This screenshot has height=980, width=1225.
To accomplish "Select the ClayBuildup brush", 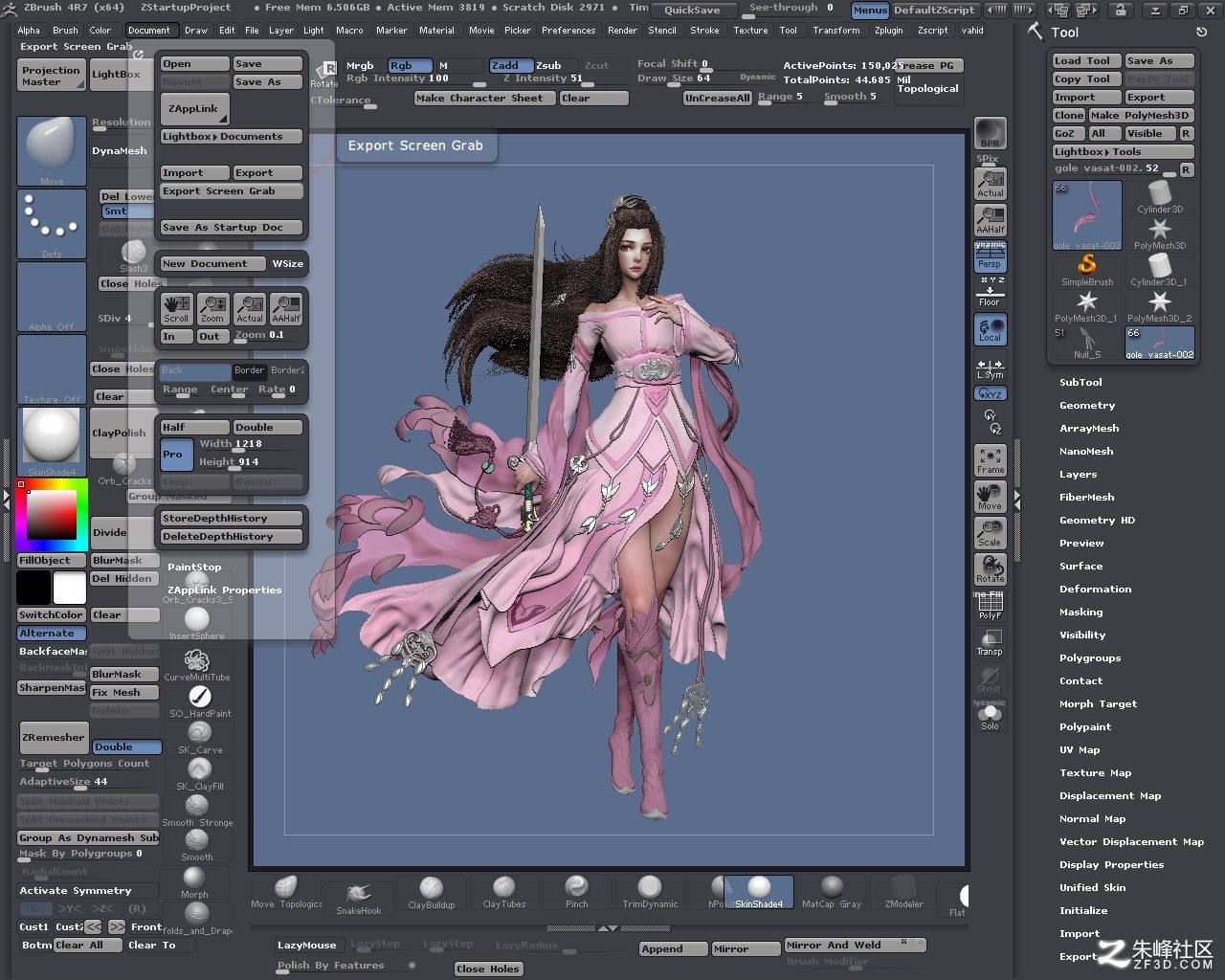I will point(432,892).
